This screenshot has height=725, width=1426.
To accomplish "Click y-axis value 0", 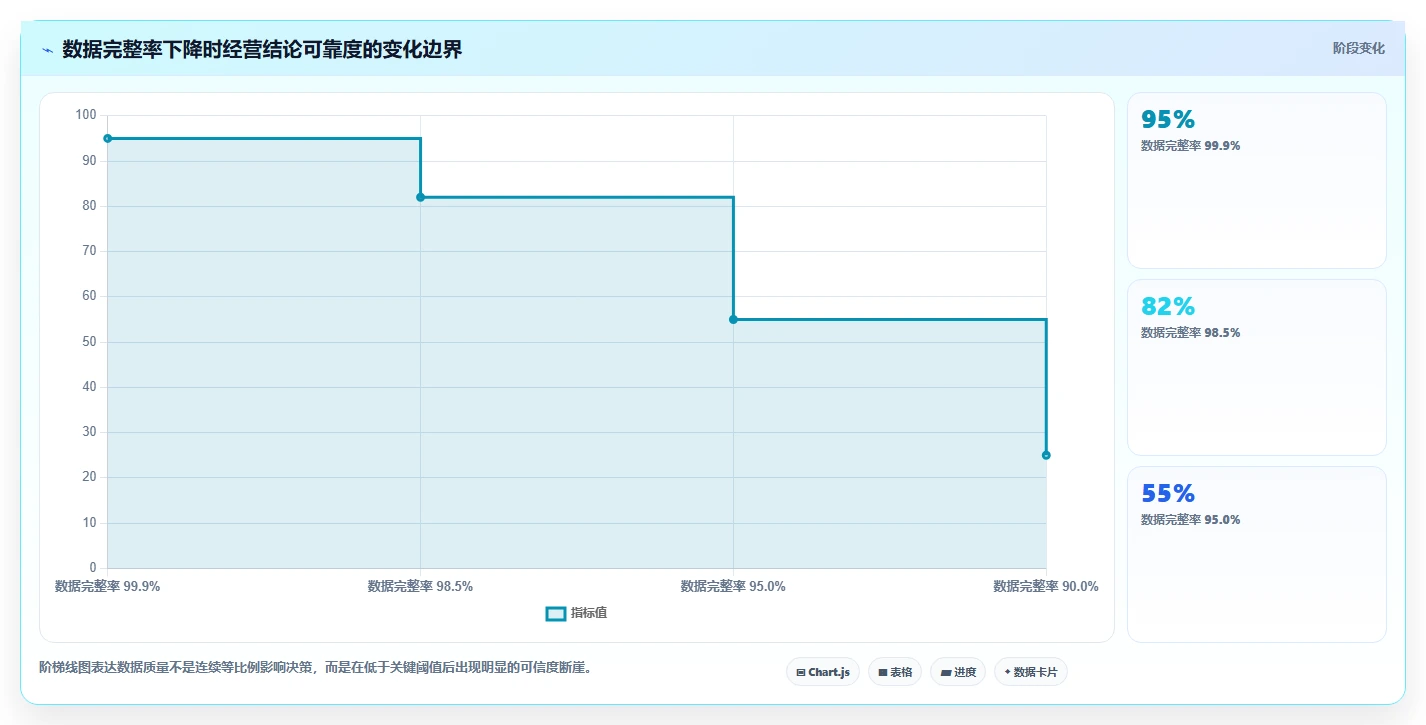I will [93, 568].
